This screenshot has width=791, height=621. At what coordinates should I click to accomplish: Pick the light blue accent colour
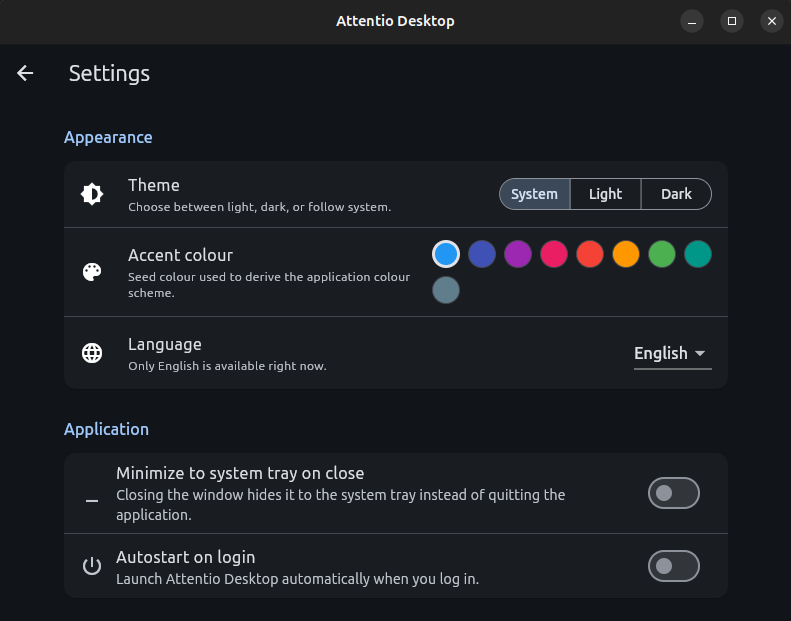tap(446, 254)
